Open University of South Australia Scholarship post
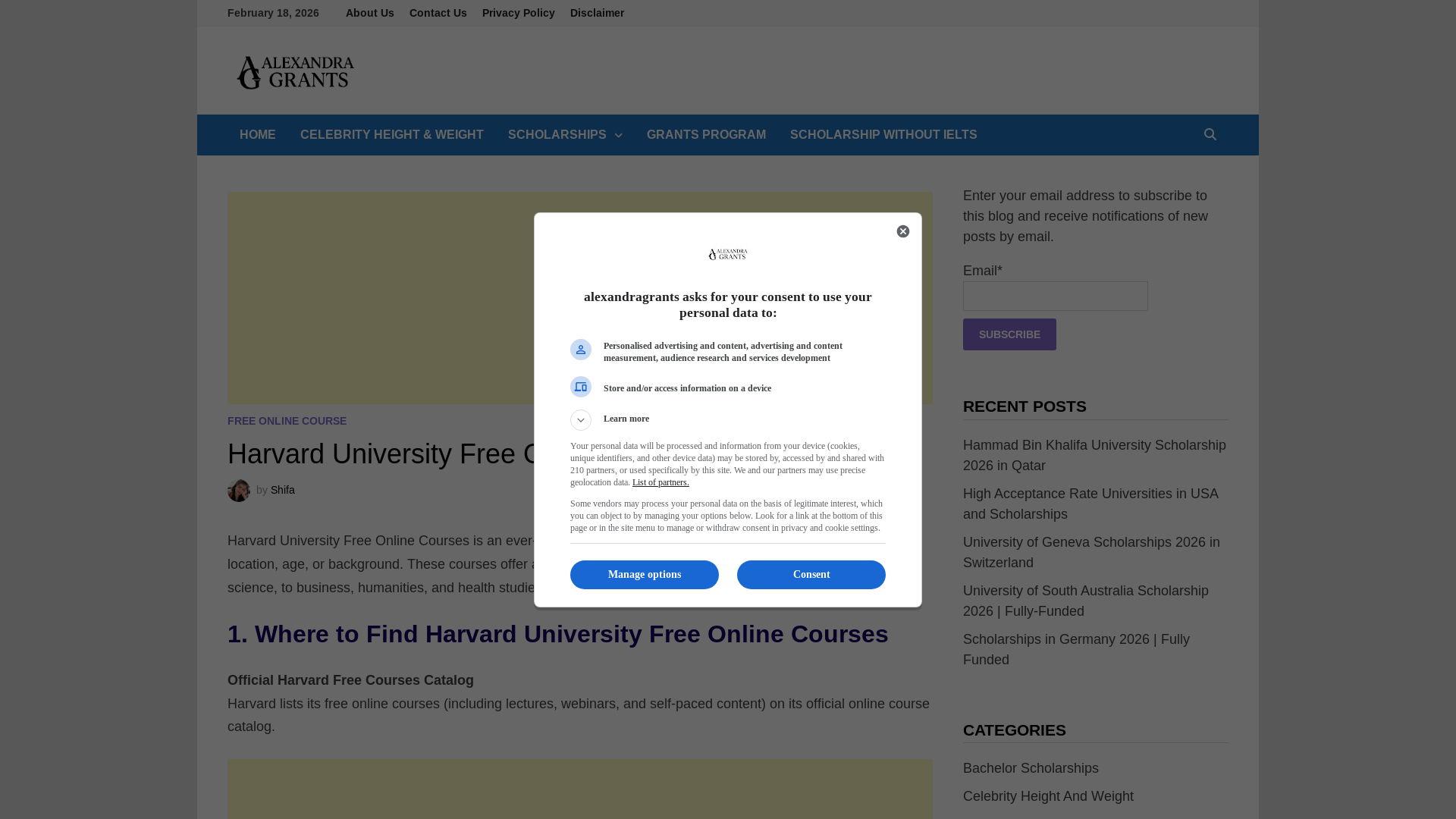 1086,601
